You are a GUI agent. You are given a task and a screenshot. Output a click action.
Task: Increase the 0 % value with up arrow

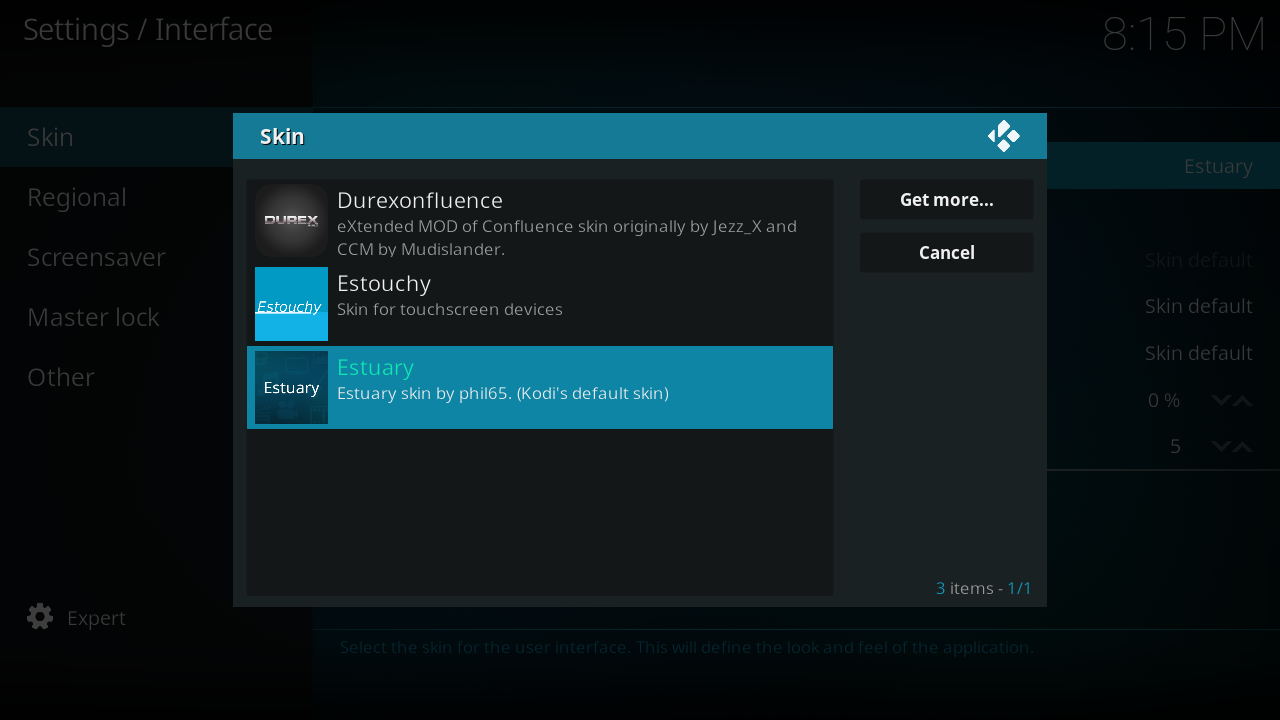pos(1243,401)
